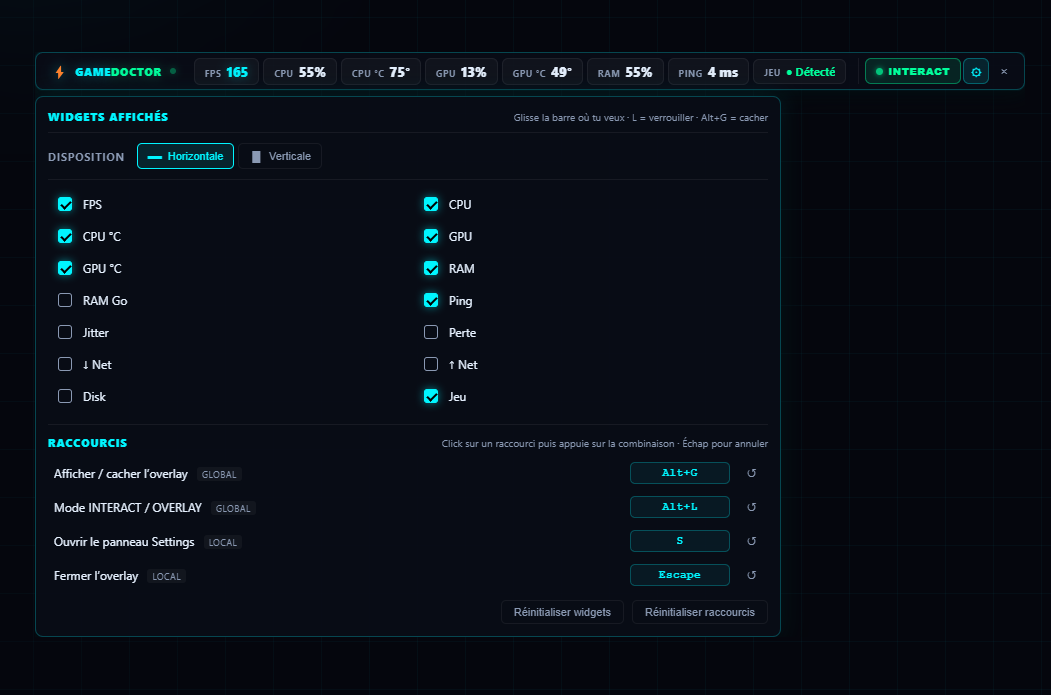
Task: Click the orange lightning bolt GameDoctor logo
Action: point(60,72)
